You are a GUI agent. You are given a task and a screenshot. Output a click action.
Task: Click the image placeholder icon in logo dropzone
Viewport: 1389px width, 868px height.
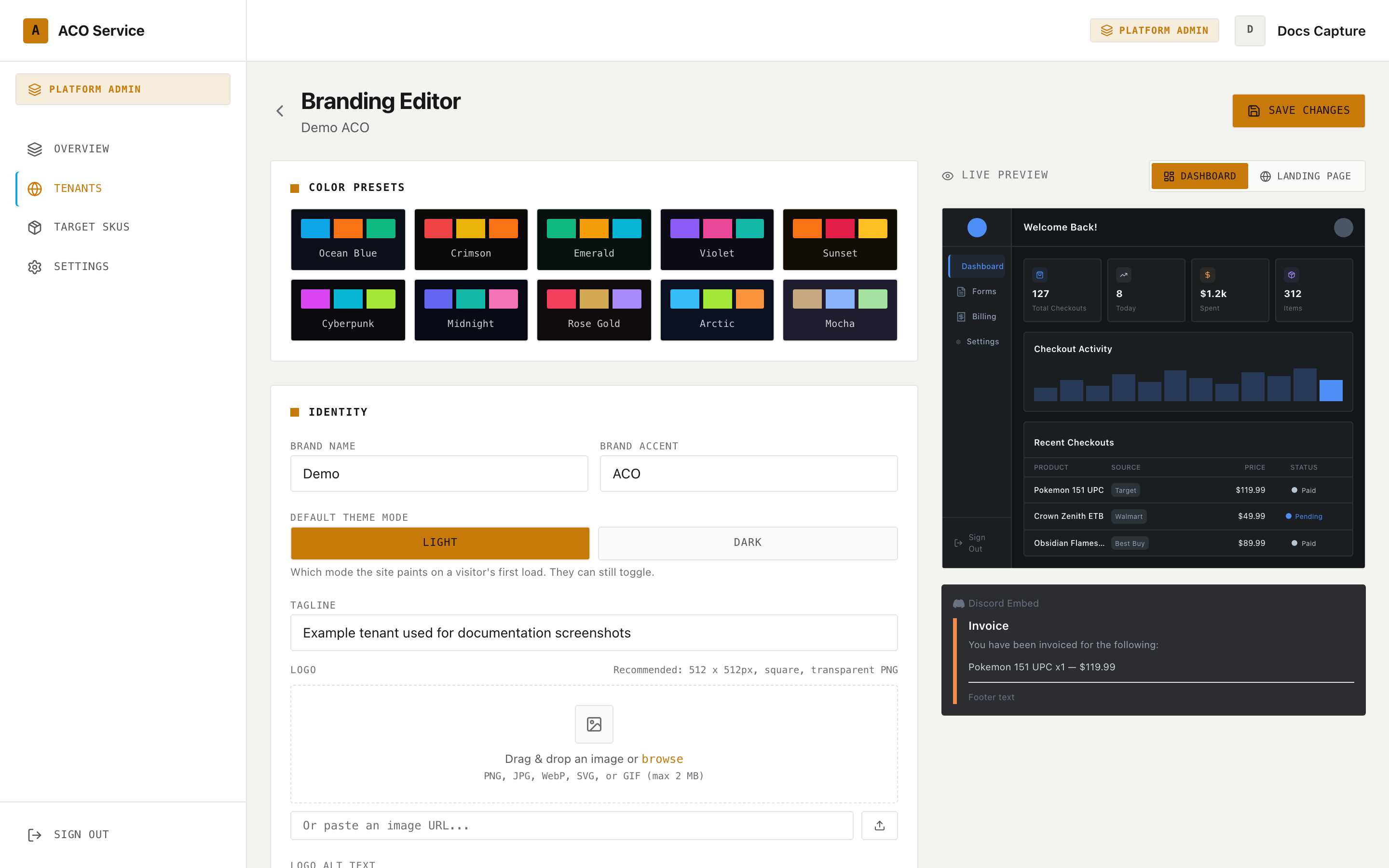(594, 724)
